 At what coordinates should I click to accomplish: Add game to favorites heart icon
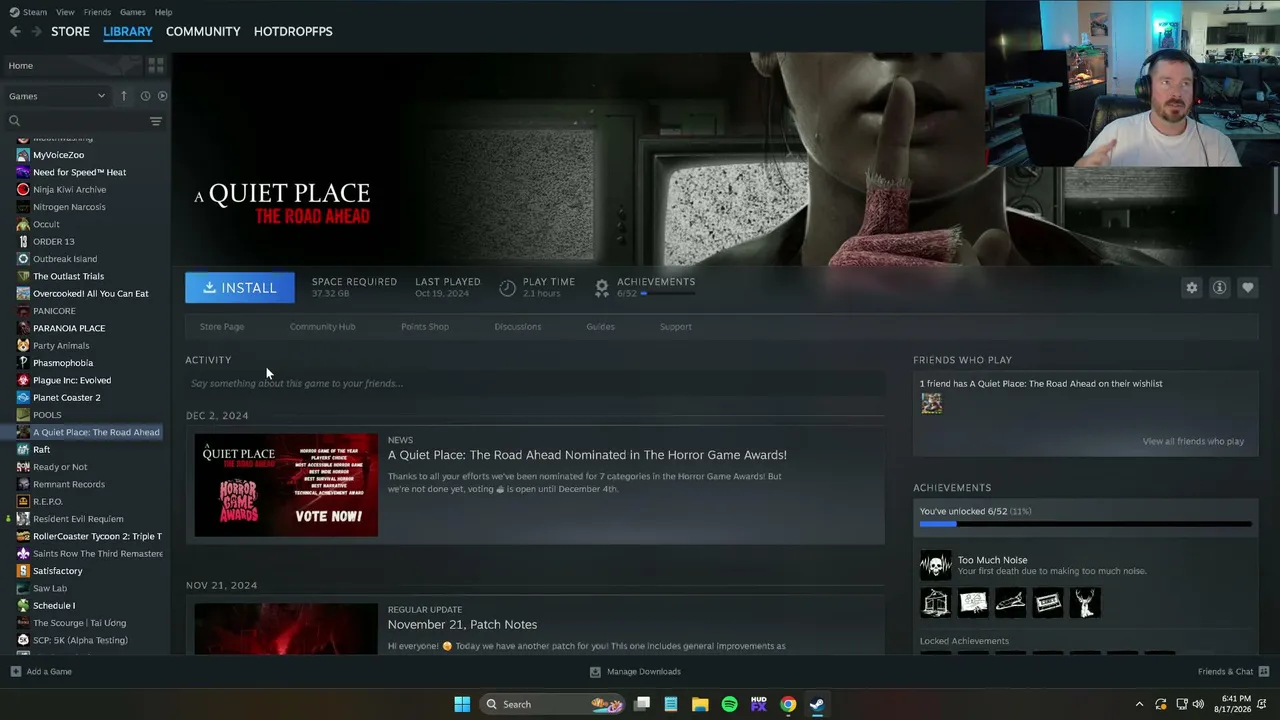point(1248,287)
